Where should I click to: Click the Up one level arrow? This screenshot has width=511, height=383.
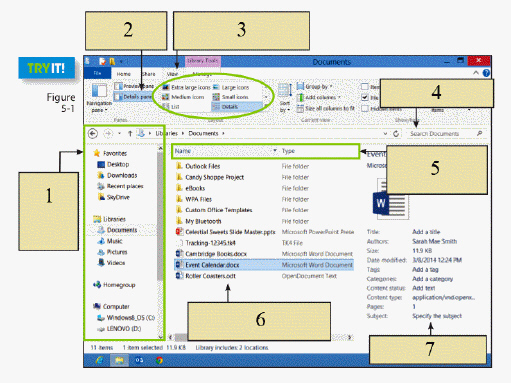click(130, 134)
